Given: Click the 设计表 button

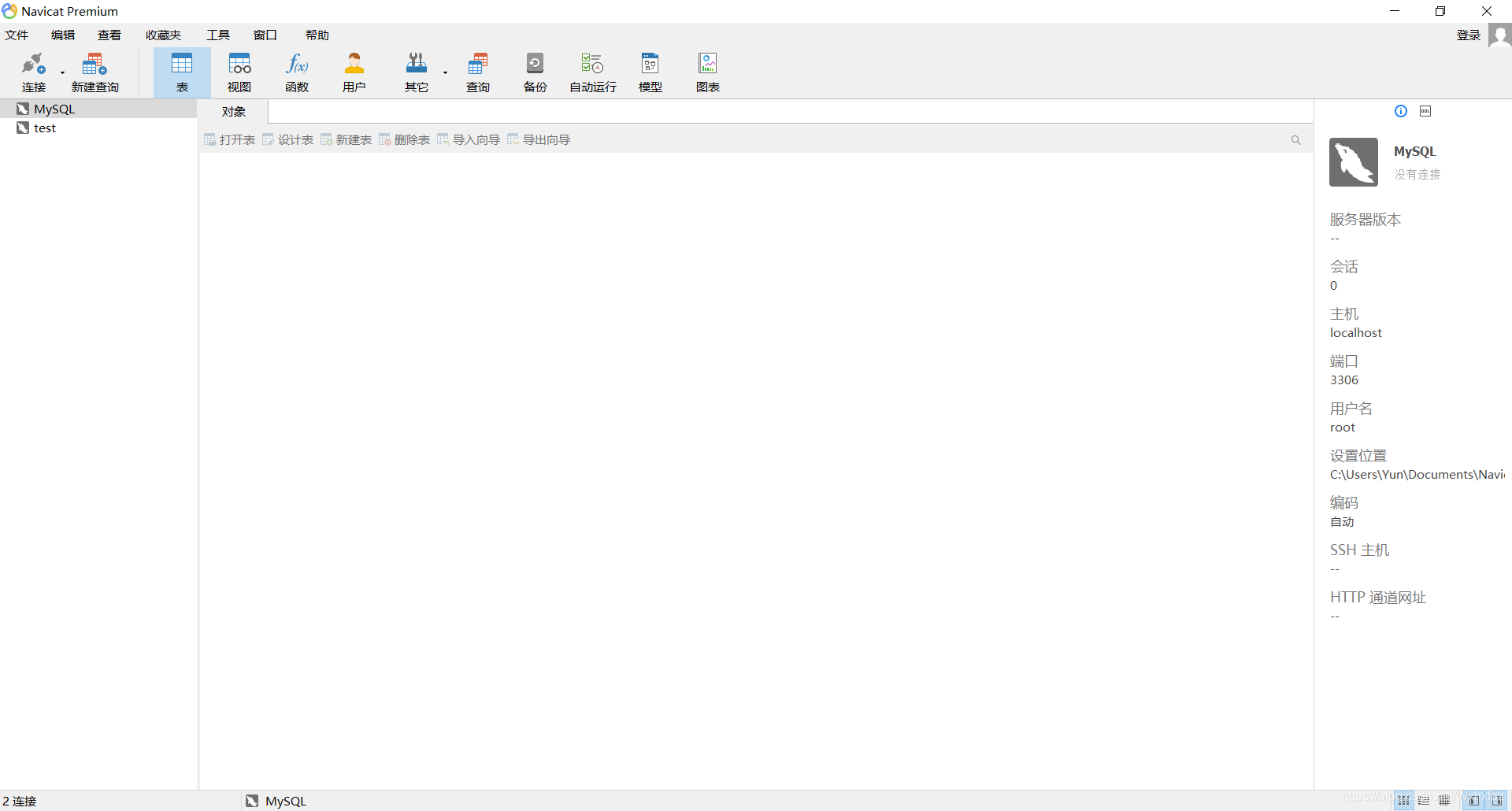Looking at the screenshot, I should coord(287,139).
